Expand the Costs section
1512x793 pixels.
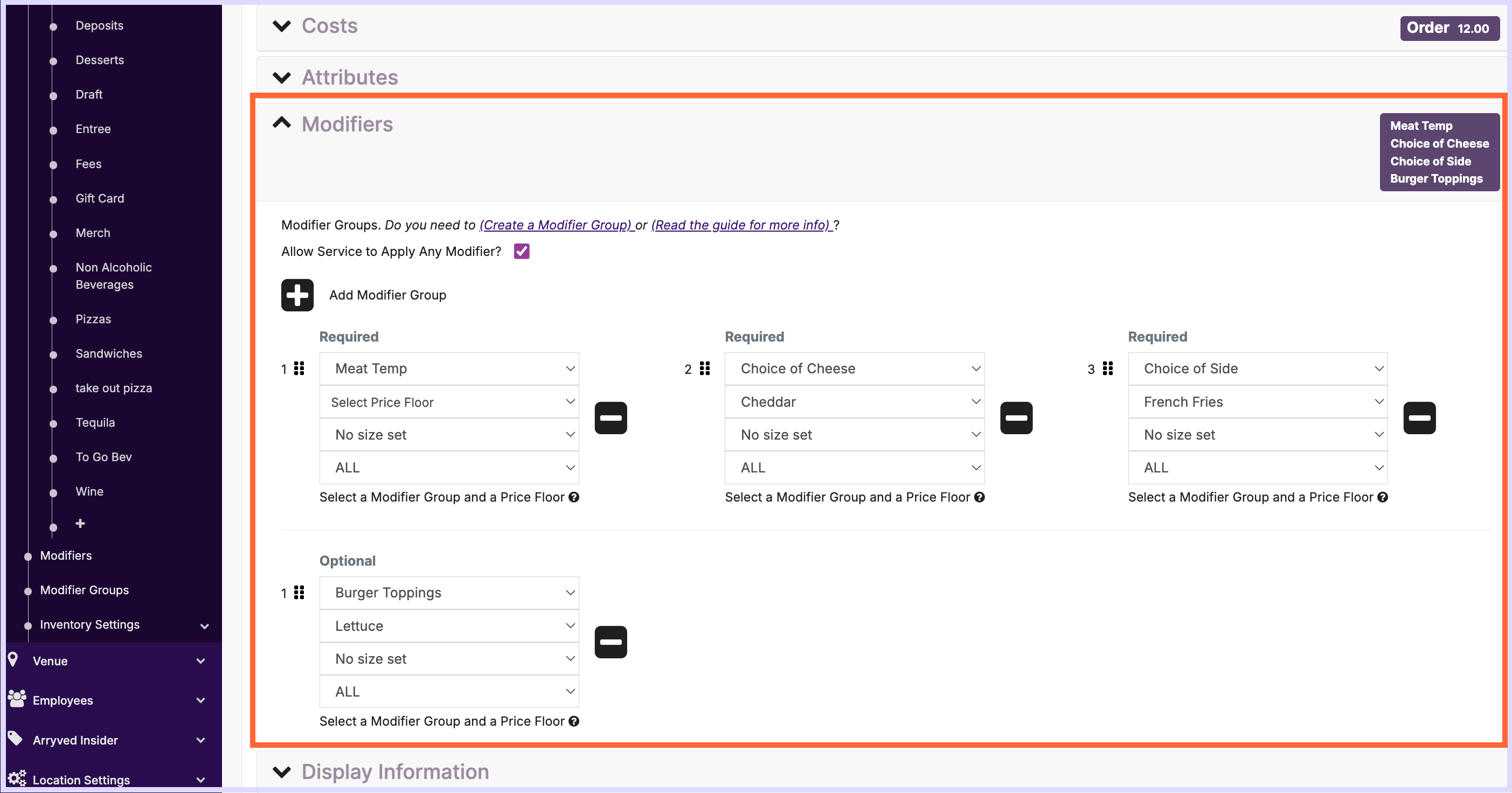pyautogui.click(x=282, y=26)
